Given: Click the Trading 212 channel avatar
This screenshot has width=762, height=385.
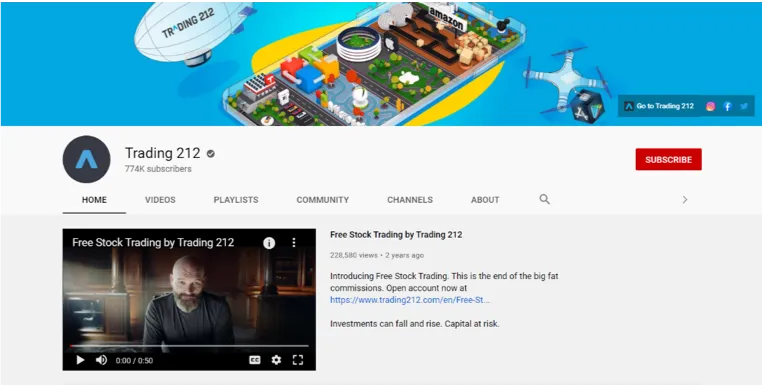Looking at the screenshot, I should tap(87, 159).
